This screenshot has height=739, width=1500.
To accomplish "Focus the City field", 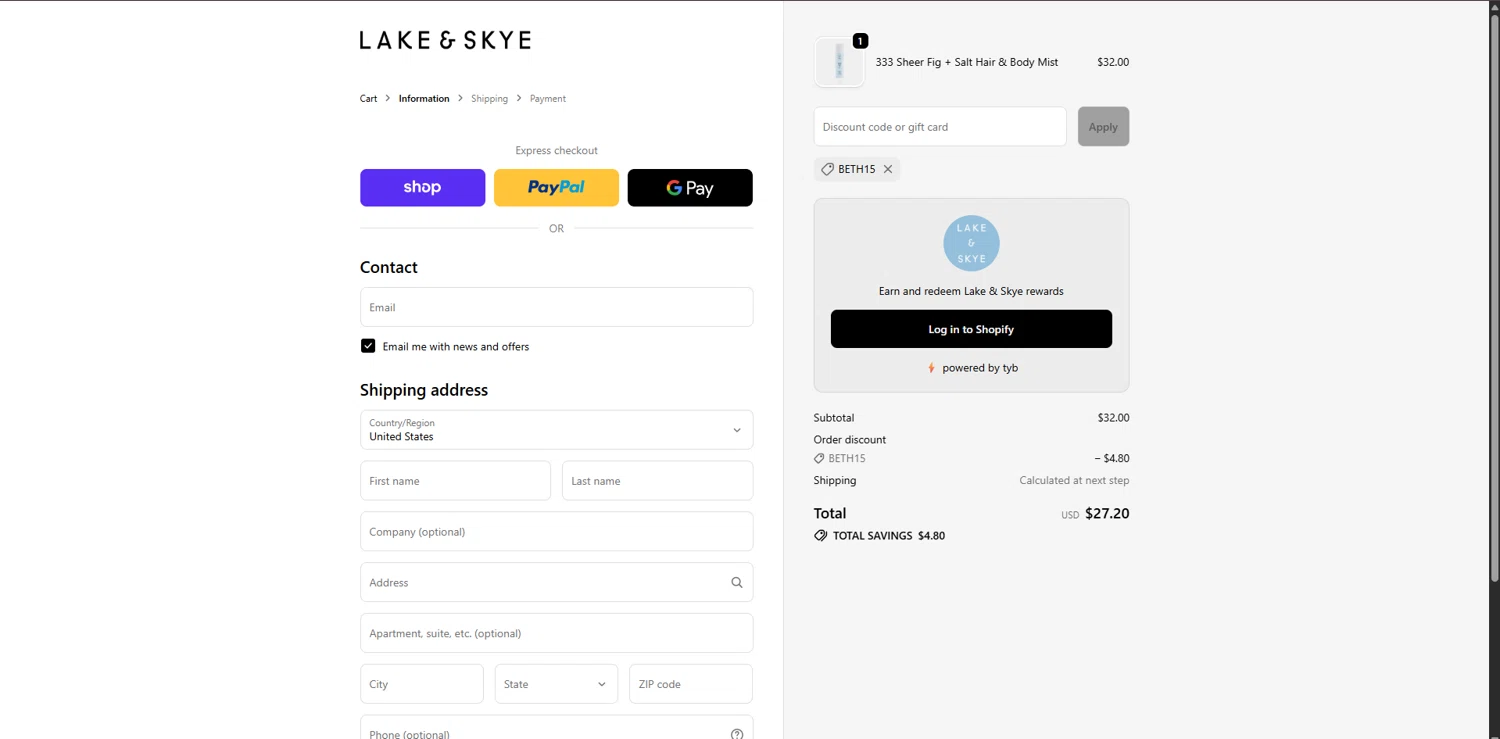I will pos(422,684).
